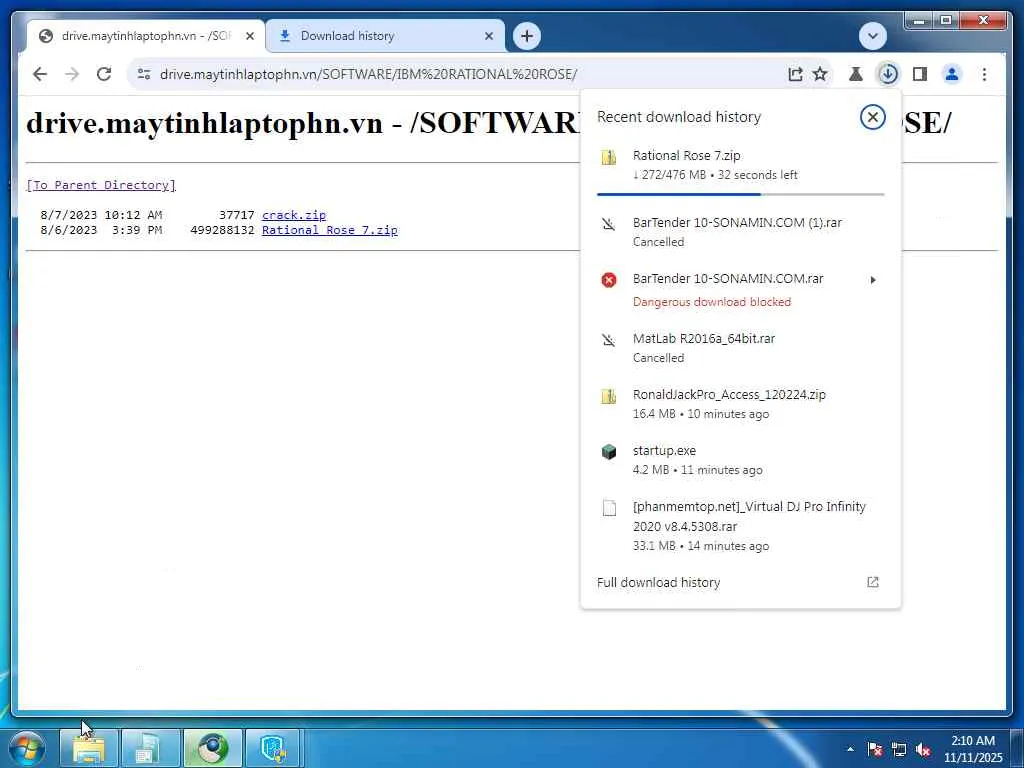
Task: Open the taskbar clock showing 2:10 AM
Action: point(973,749)
